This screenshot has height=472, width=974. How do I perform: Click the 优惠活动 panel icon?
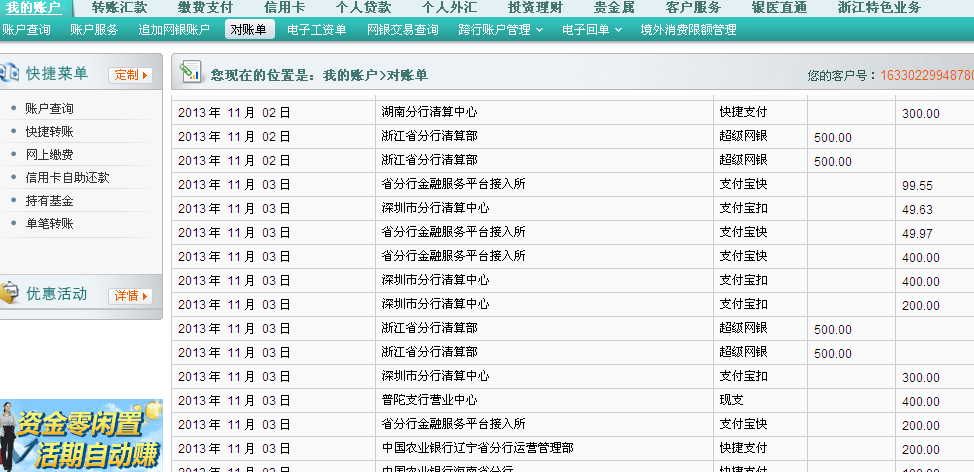(x=10, y=294)
